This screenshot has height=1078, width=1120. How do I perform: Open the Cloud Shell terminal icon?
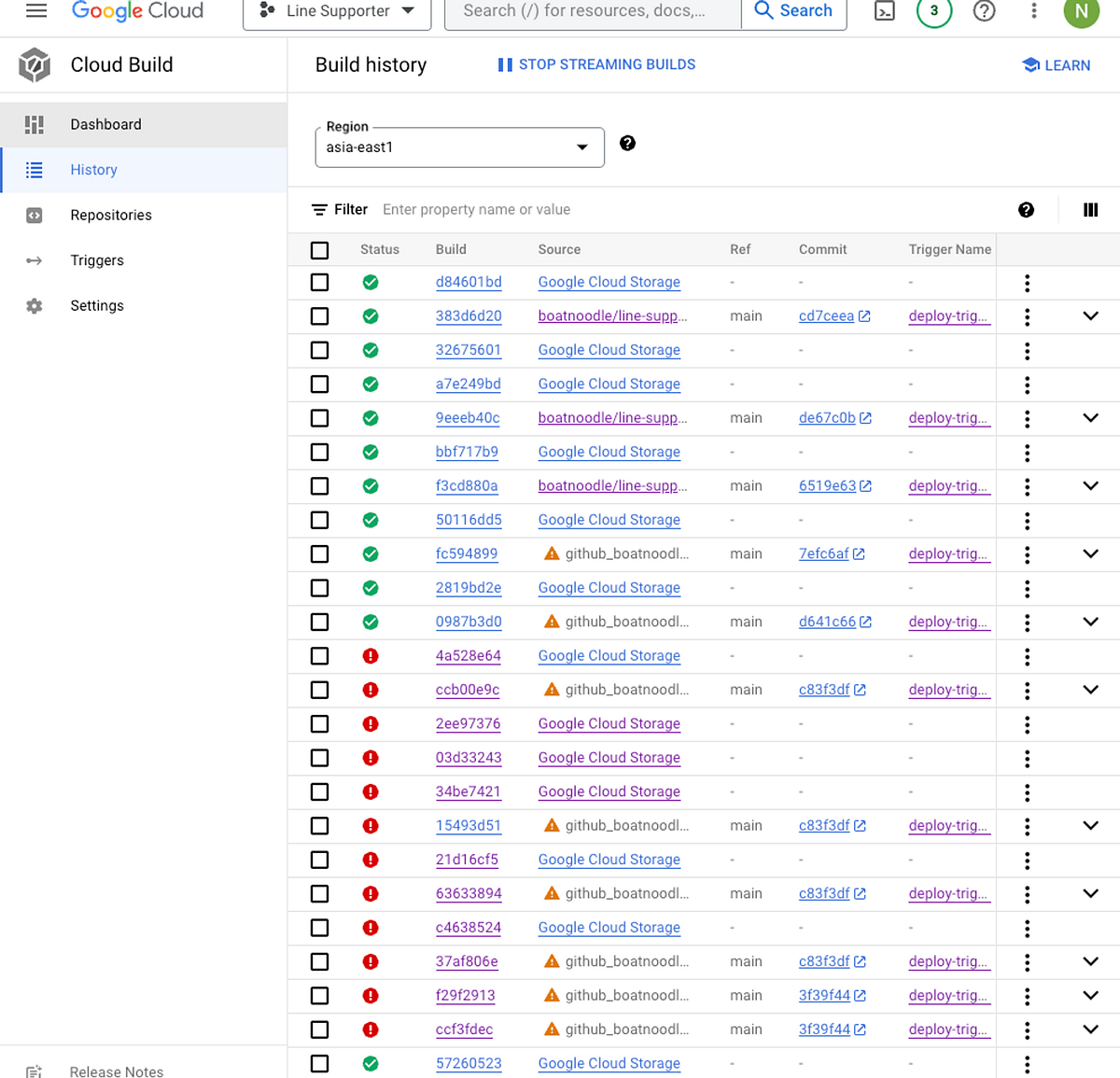pyautogui.click(x=884, y=10)
